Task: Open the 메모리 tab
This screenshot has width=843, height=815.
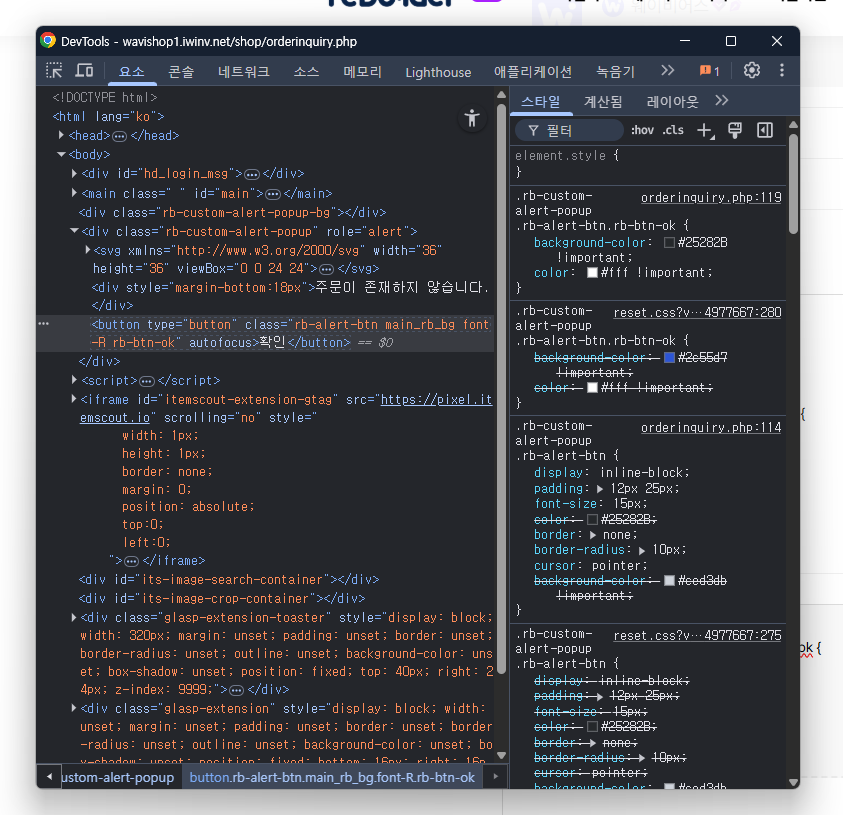Action: tap(362, 72)
